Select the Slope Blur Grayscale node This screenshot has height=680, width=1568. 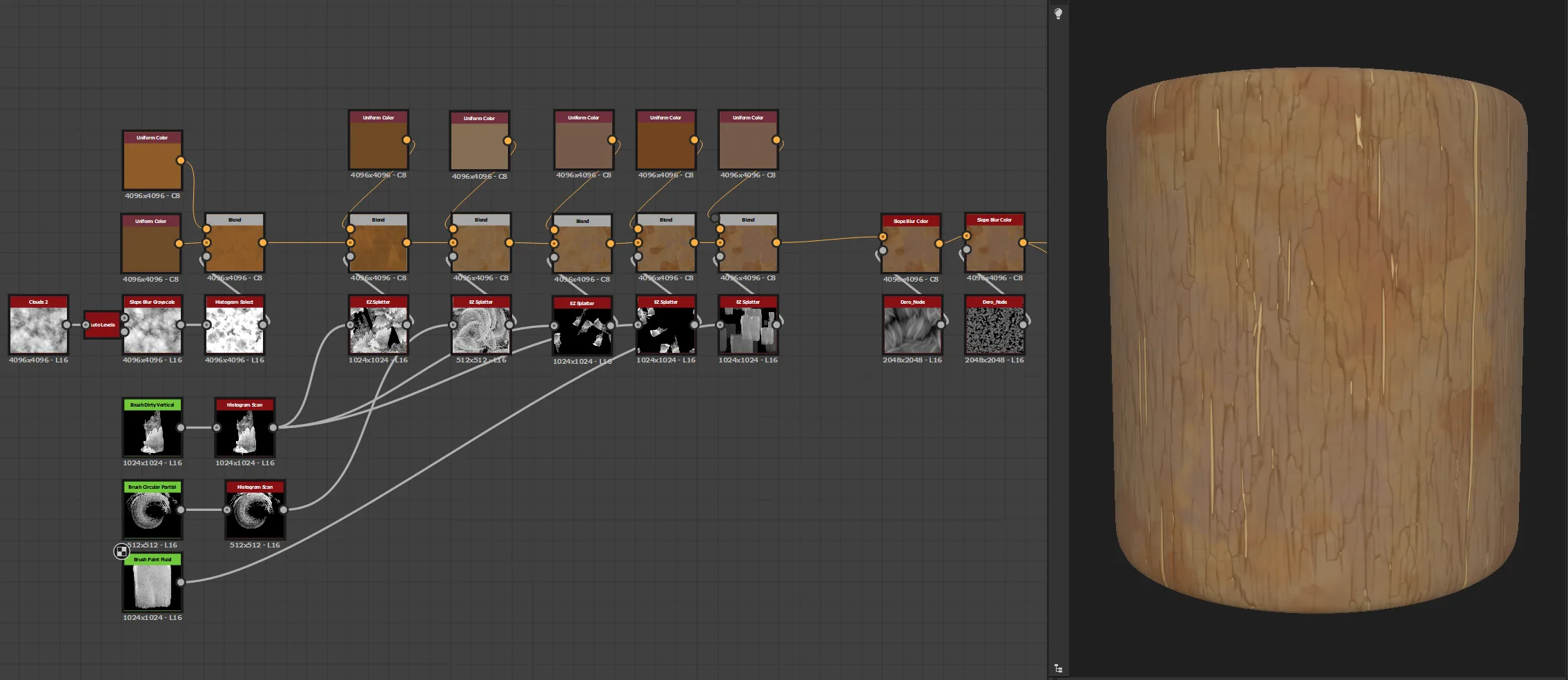coord(153,324)
